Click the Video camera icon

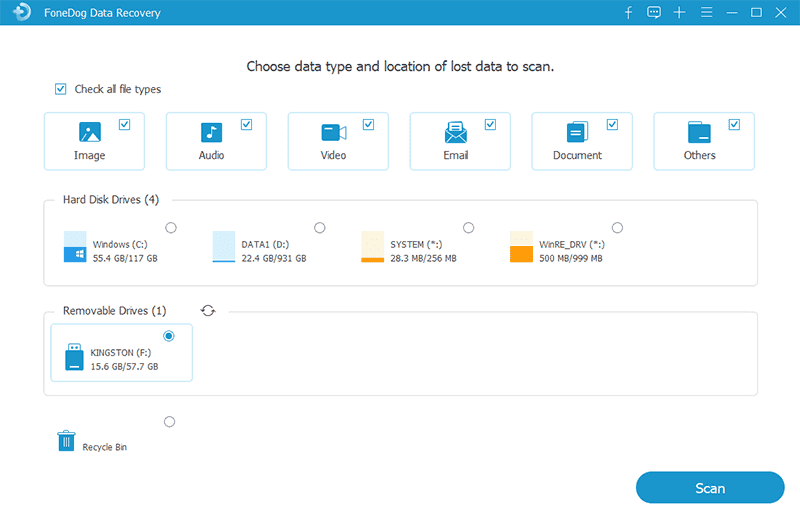[x=333, y=133]
